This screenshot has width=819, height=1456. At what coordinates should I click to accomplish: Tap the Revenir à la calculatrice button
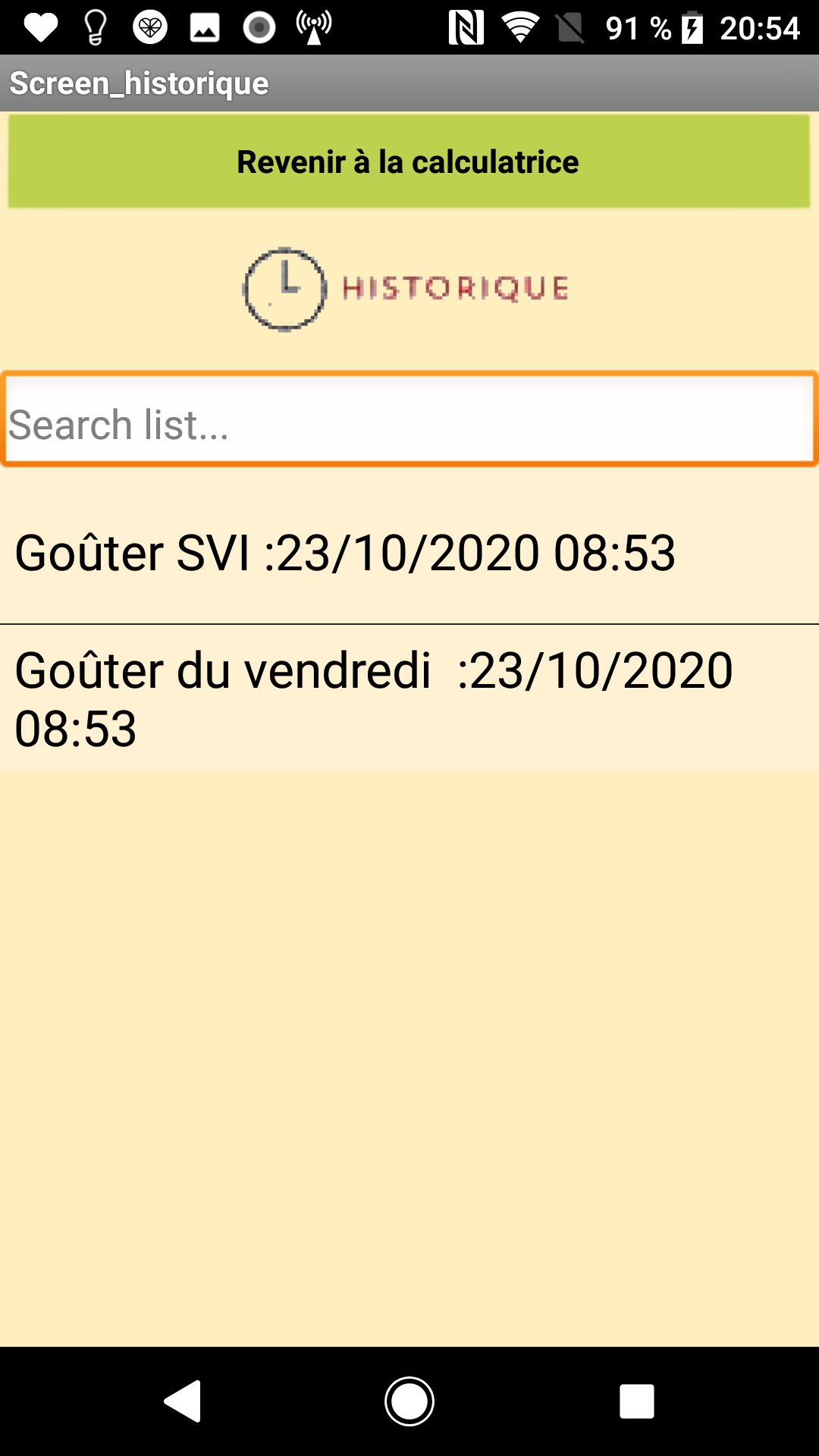coord(409,162)
